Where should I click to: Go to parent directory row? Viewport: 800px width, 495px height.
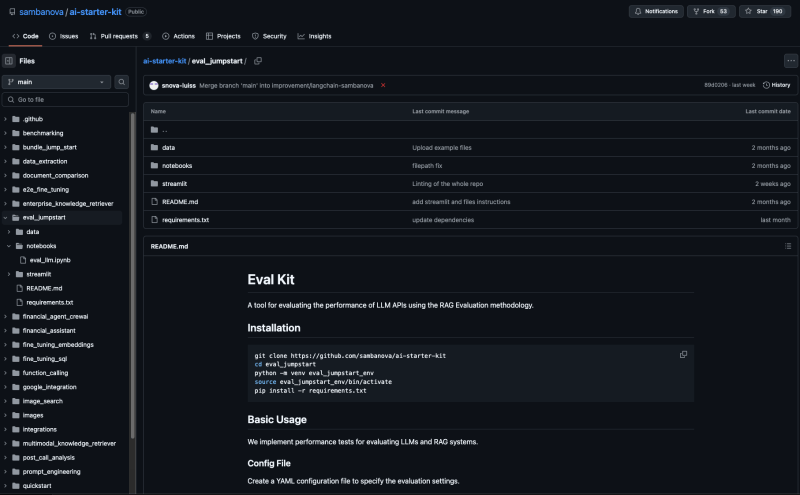coord(470,130)
